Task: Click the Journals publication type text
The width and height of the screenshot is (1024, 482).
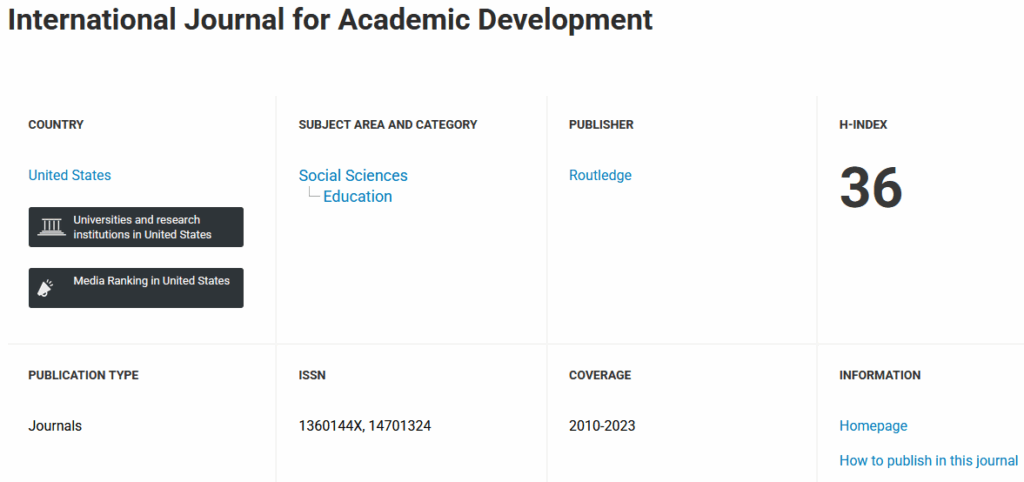Action: 55,426
